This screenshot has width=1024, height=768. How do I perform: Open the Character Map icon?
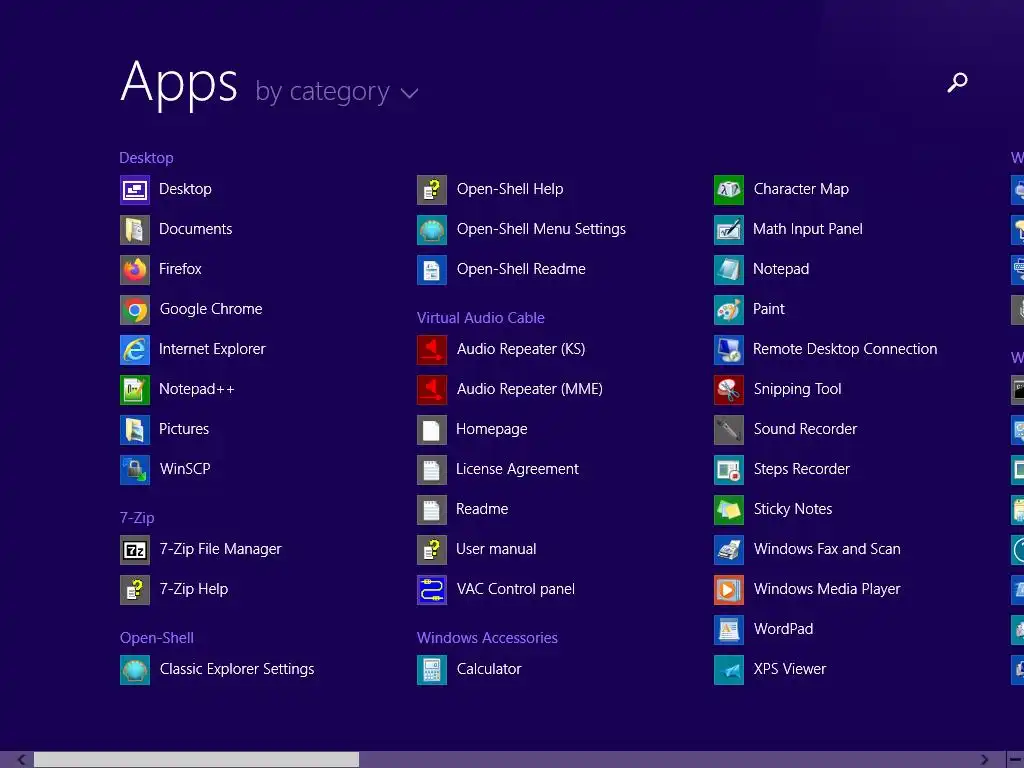tap(729, 190)
